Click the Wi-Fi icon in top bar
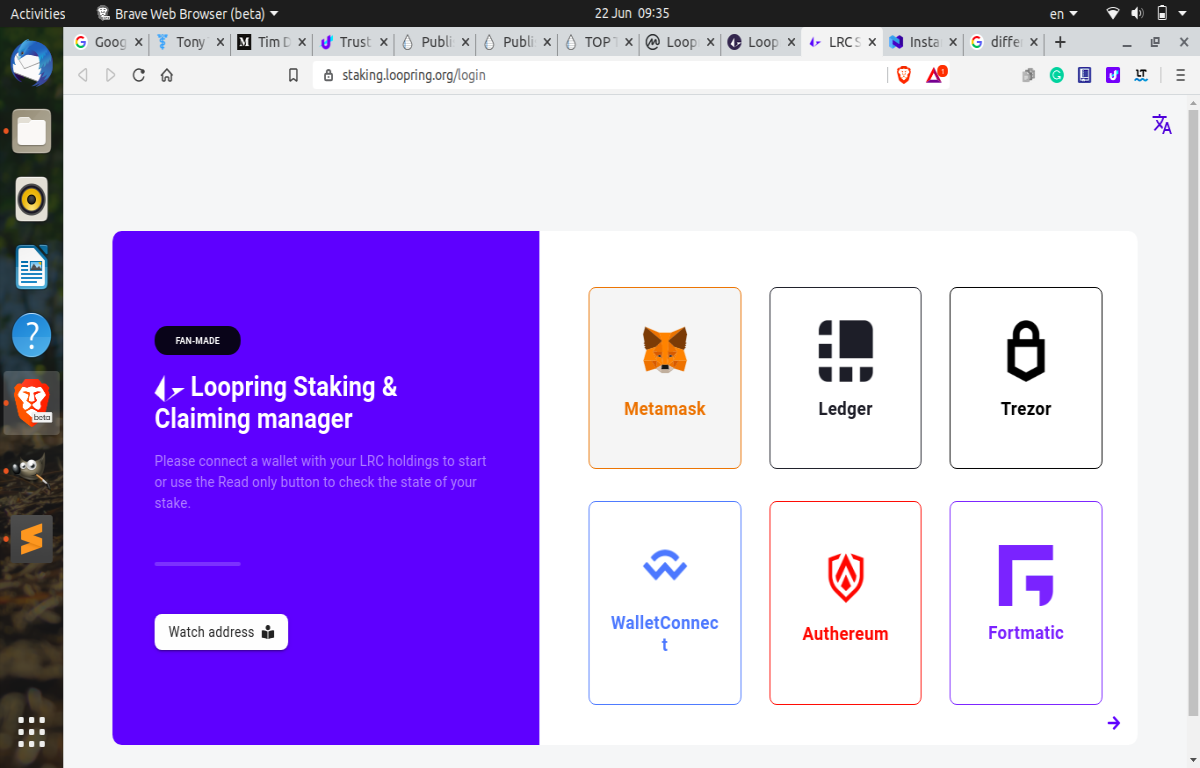 tap(1113, 13)
